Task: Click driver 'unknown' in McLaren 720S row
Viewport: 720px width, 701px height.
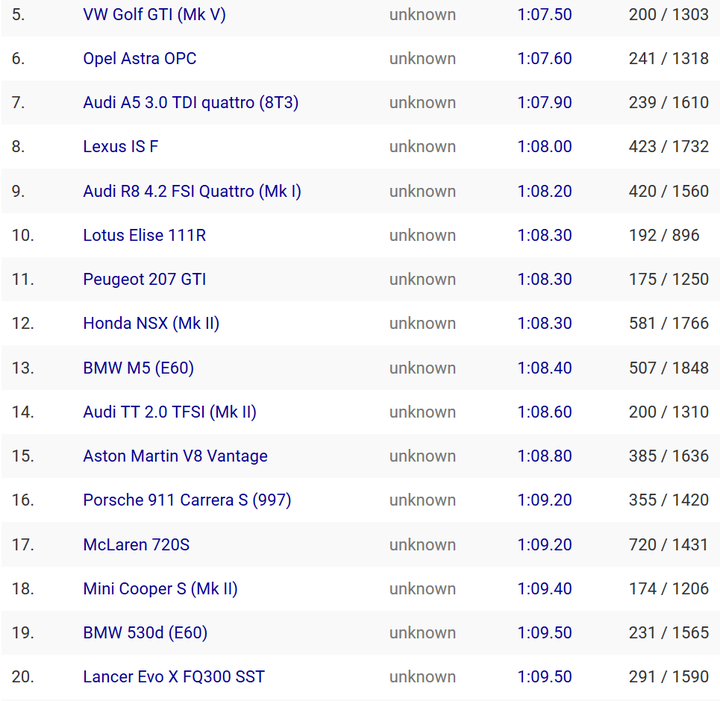Action: click(422, 545)
